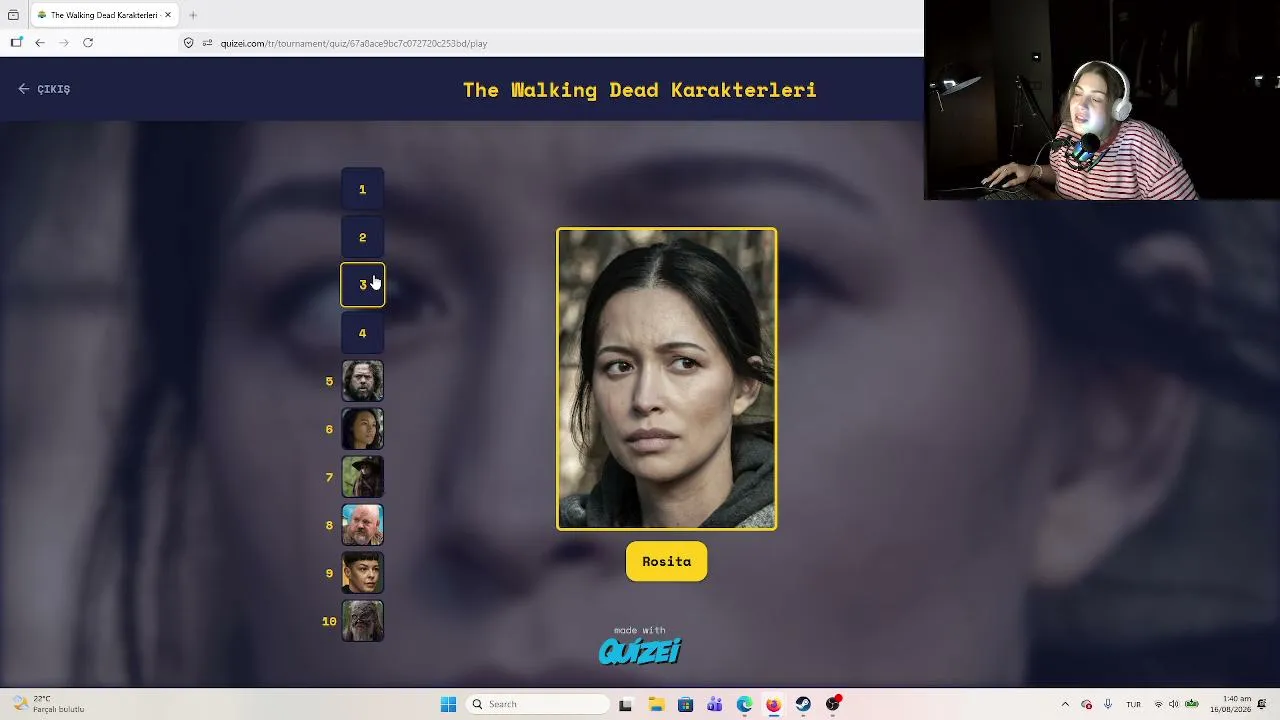Select the bearded man thumbnail in rank 5

363,381
